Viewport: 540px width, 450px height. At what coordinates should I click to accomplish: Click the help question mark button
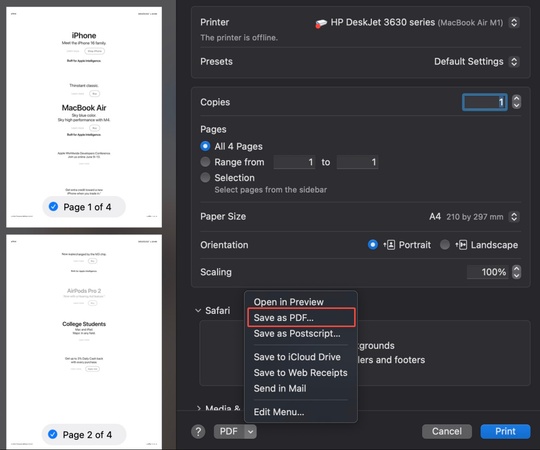coord(198,431)
